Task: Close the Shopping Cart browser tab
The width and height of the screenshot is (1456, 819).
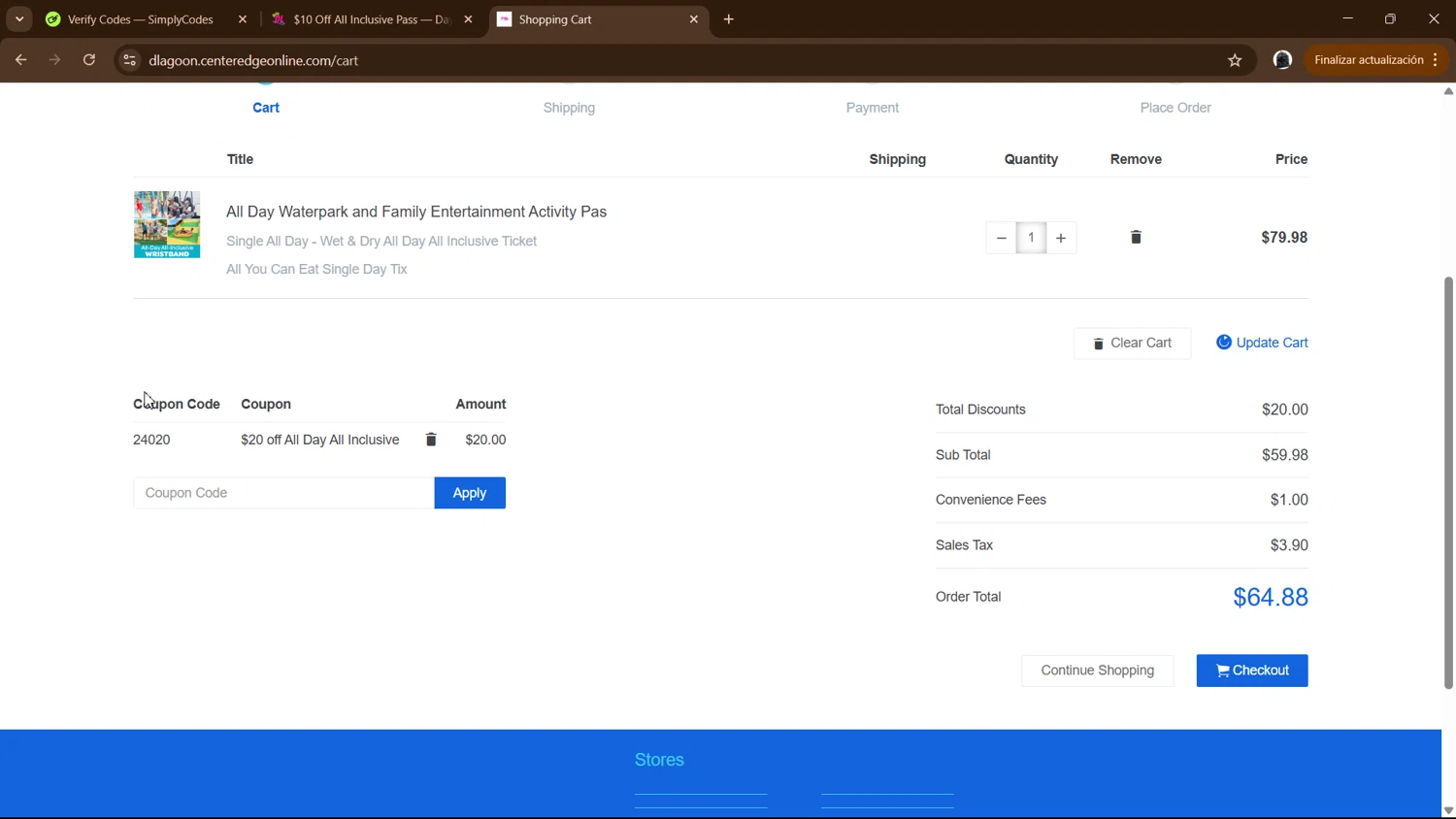Action: pyautogui.click(x=693, y=19)
